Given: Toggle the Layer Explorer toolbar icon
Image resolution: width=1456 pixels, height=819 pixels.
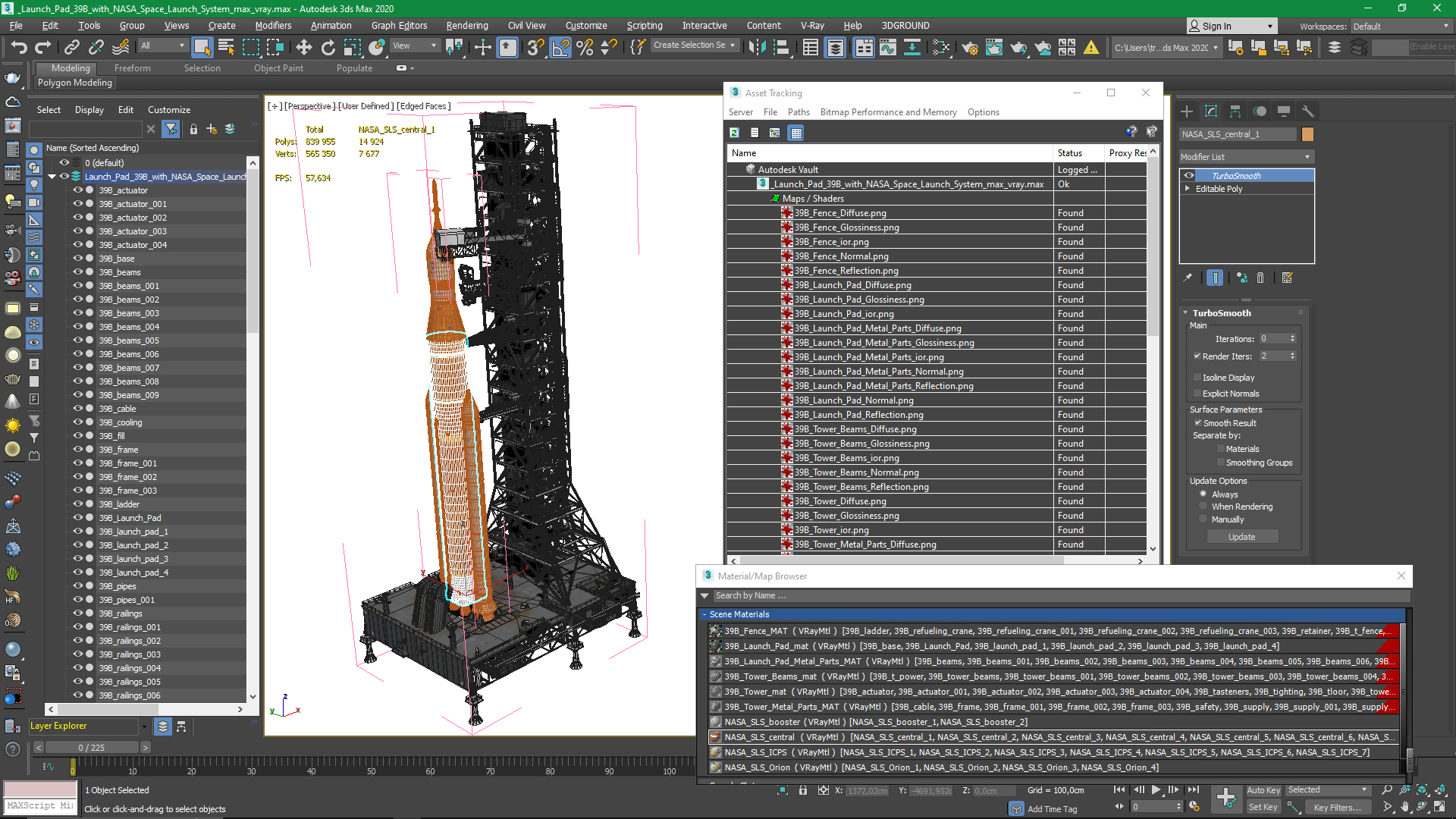Looking at the screenshot, I should (835, 47).
